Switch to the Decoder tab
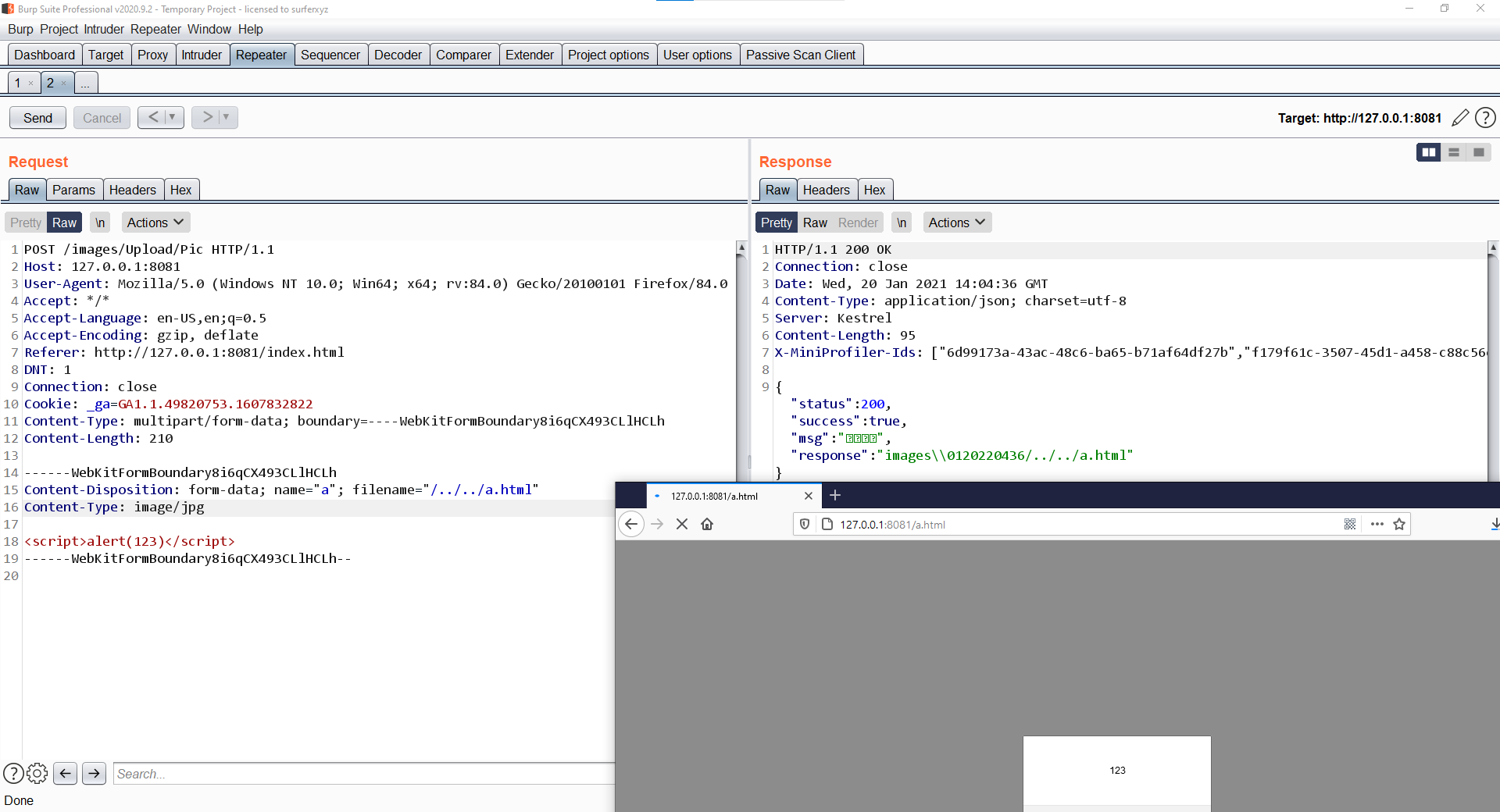This screenshot has width=1500, height=812. pyautogui.click(x=398, y=55)
